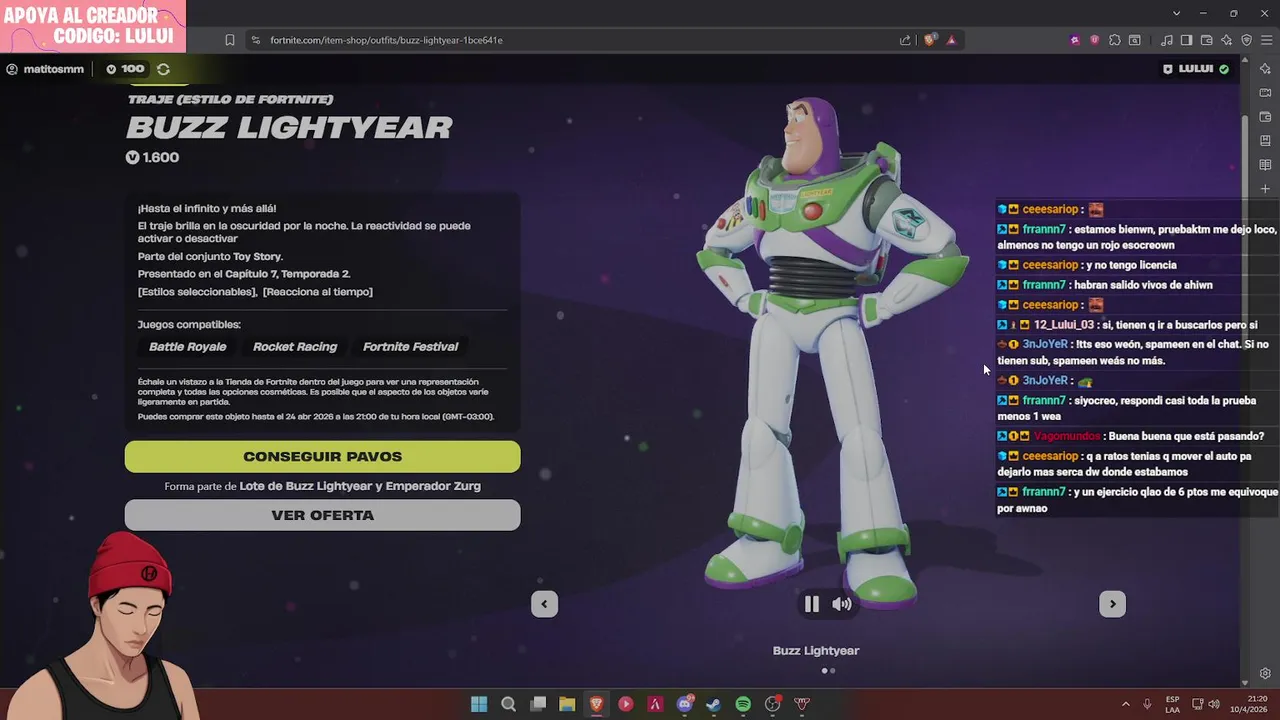Open Task View on the taskbar
The width and height of the screenshot is (1280, 720).
[538, 704]
